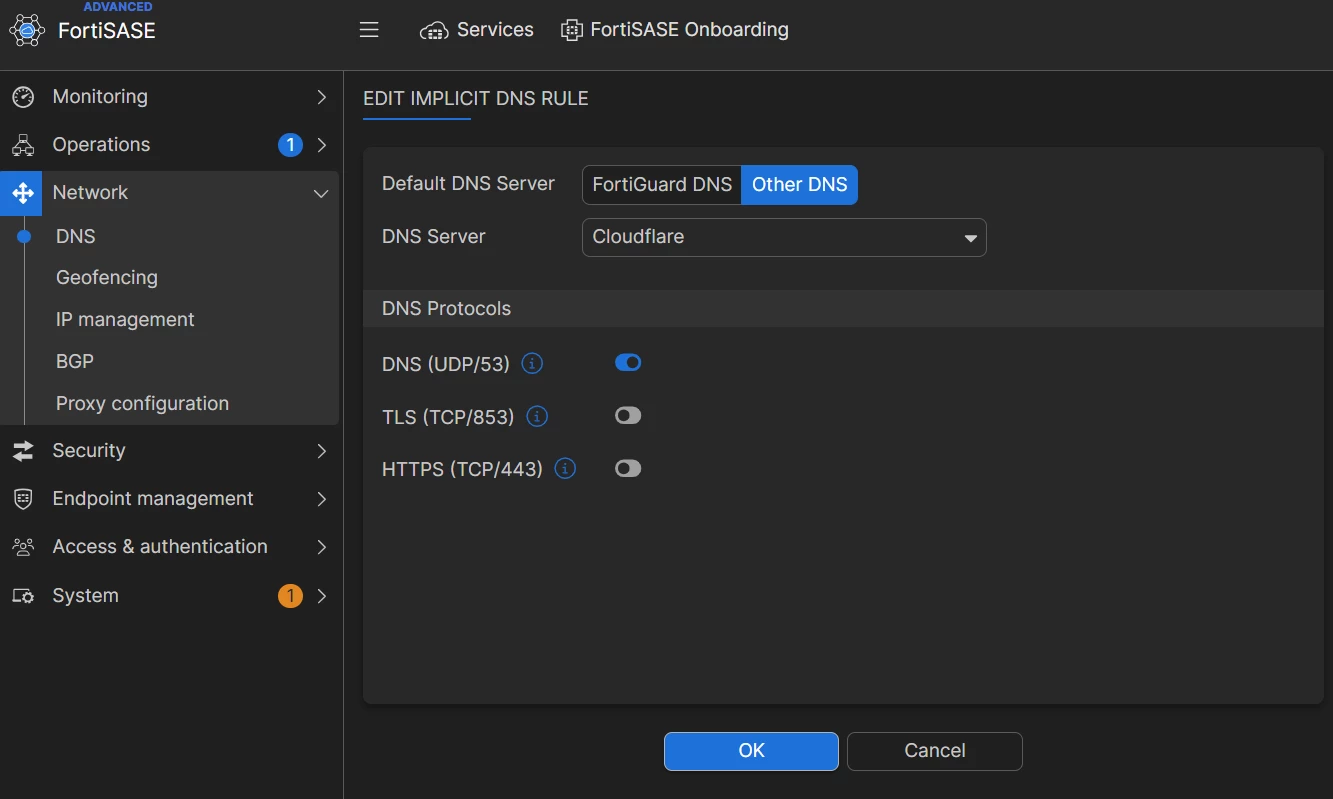This screenshot has height=799, width=1333.
Task: Open the IP management submenu item
Action: click(x=125, y=320)
